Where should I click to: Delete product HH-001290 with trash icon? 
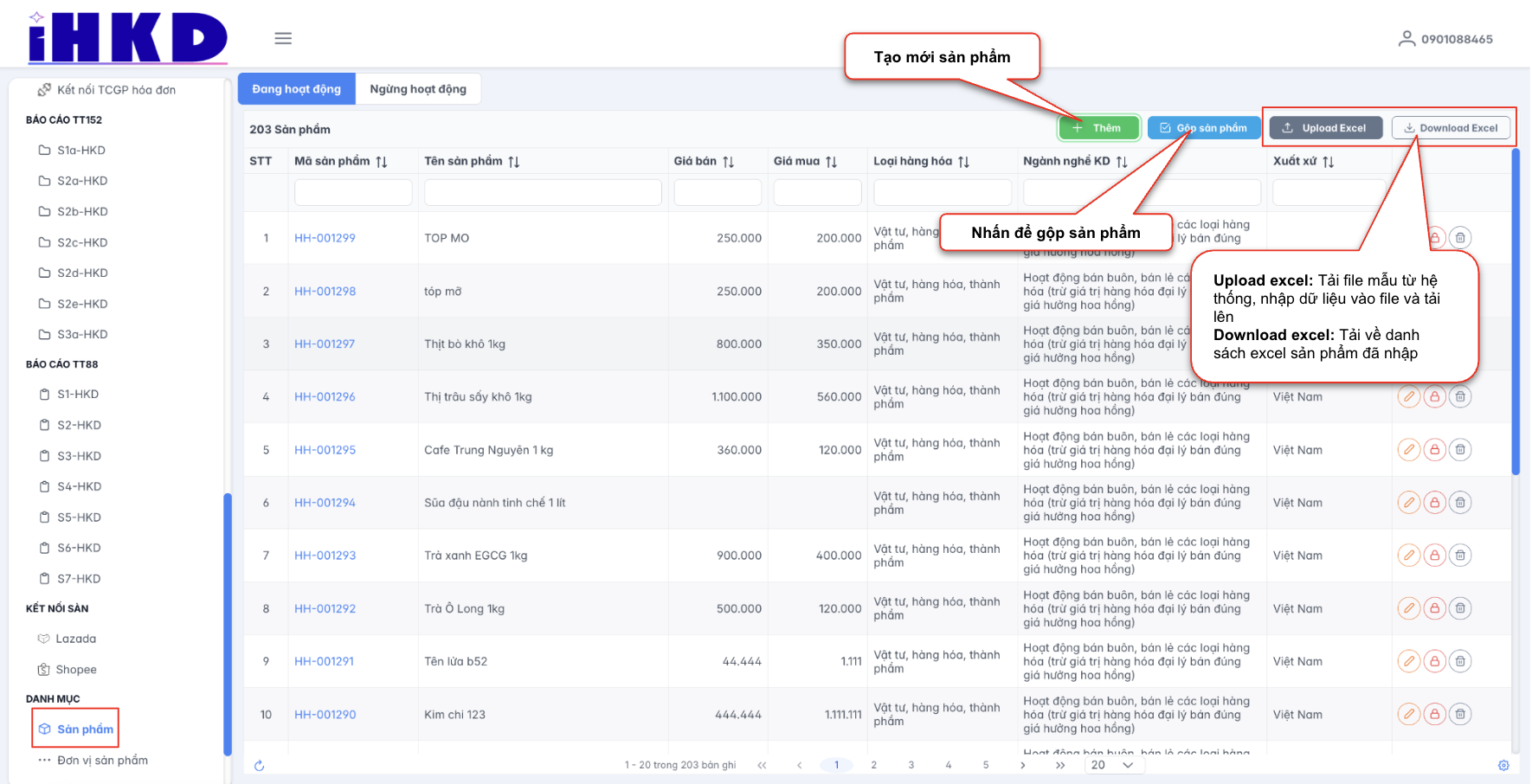click(1460, 715)
